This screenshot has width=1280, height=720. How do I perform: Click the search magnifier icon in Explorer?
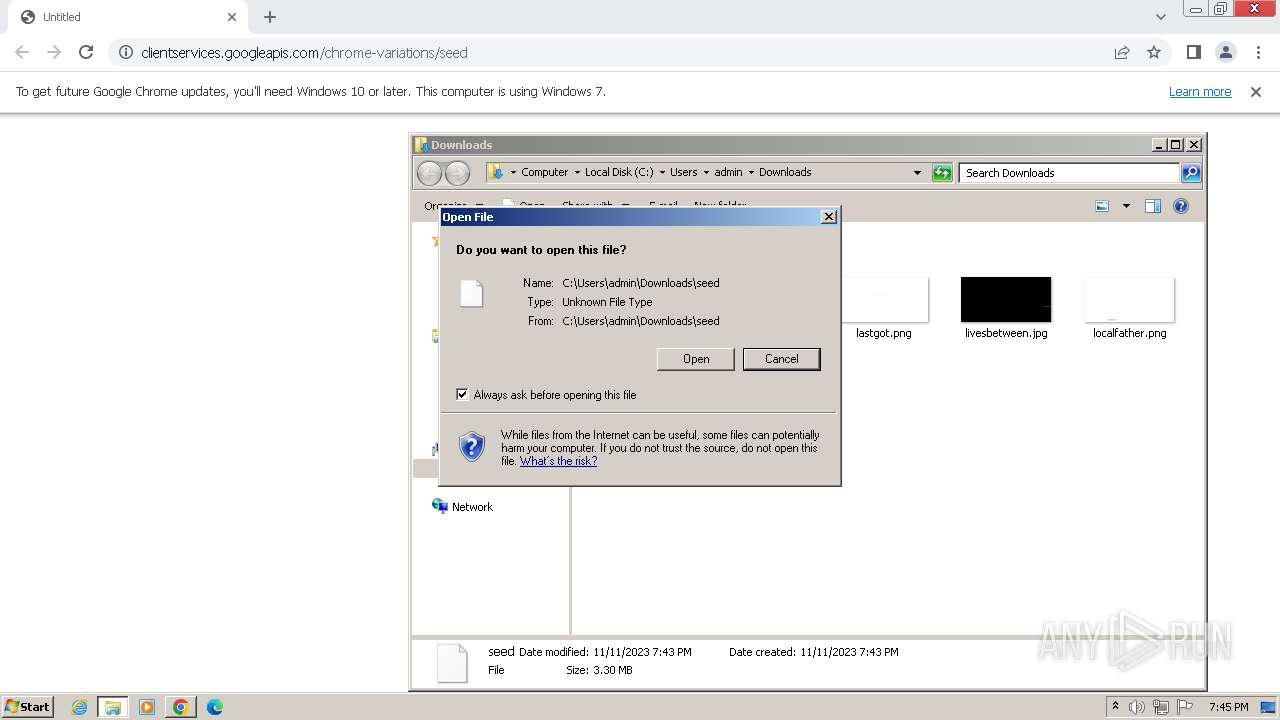click(1191, 173)
